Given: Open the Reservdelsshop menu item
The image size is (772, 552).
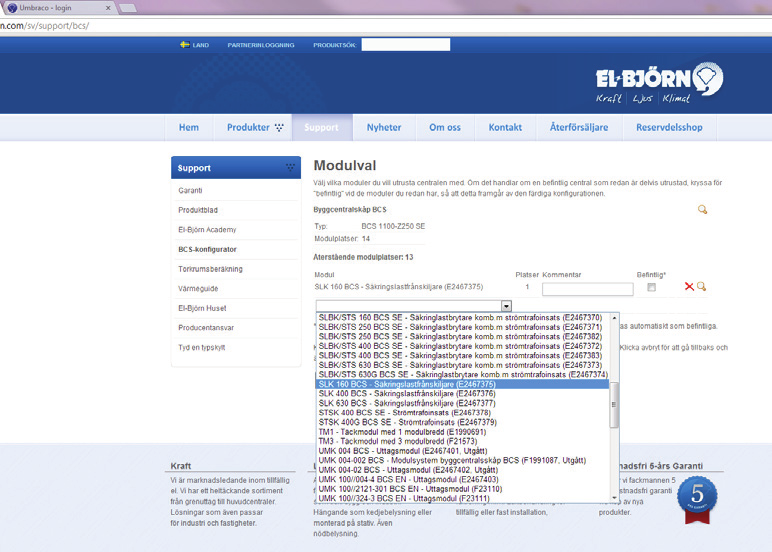Looking at the screenshot, I should [669, 128].
